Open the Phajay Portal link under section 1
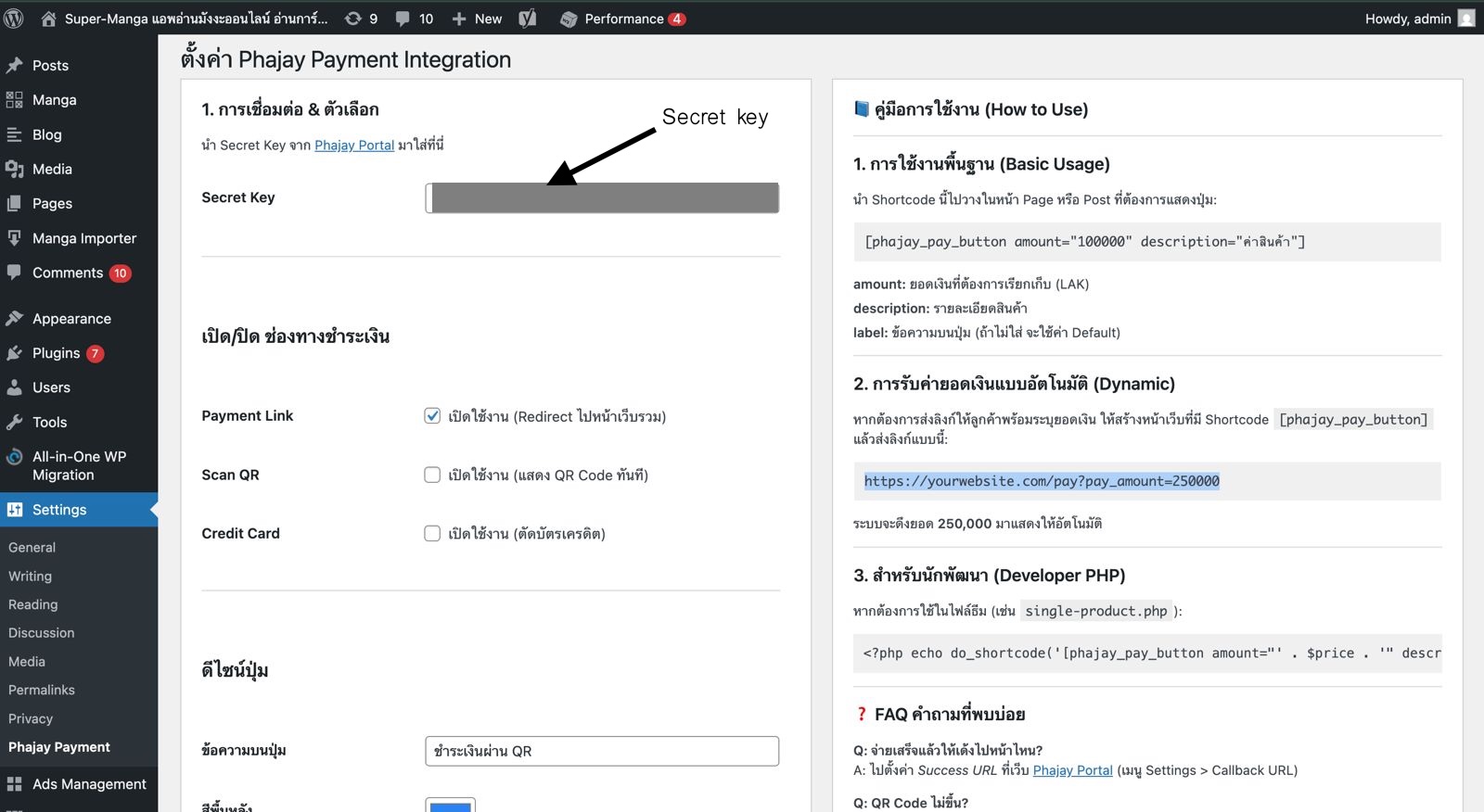 coord(354,145)
